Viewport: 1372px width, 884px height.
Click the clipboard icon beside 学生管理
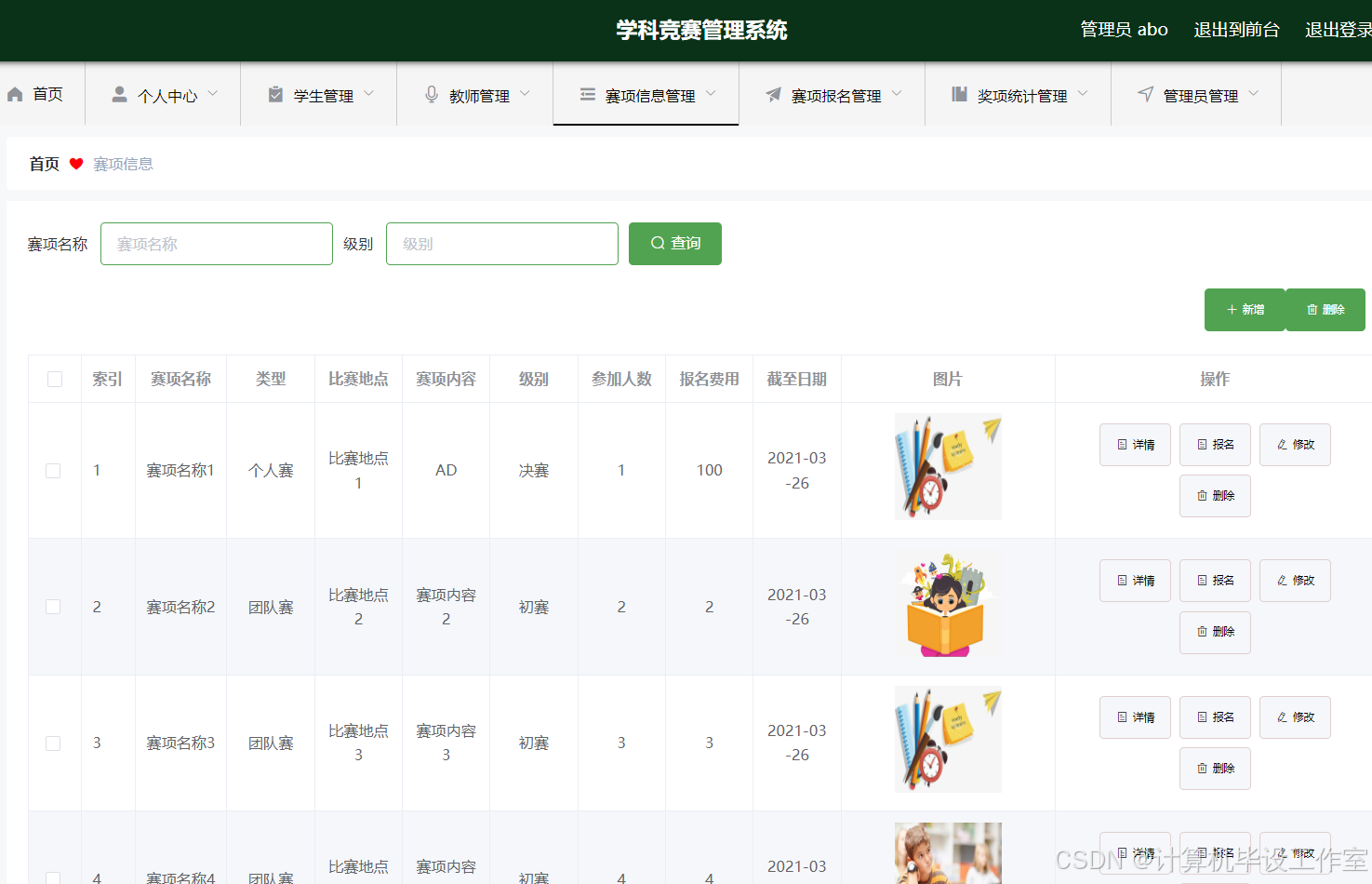pyautogui.click(x=275, y=95)
